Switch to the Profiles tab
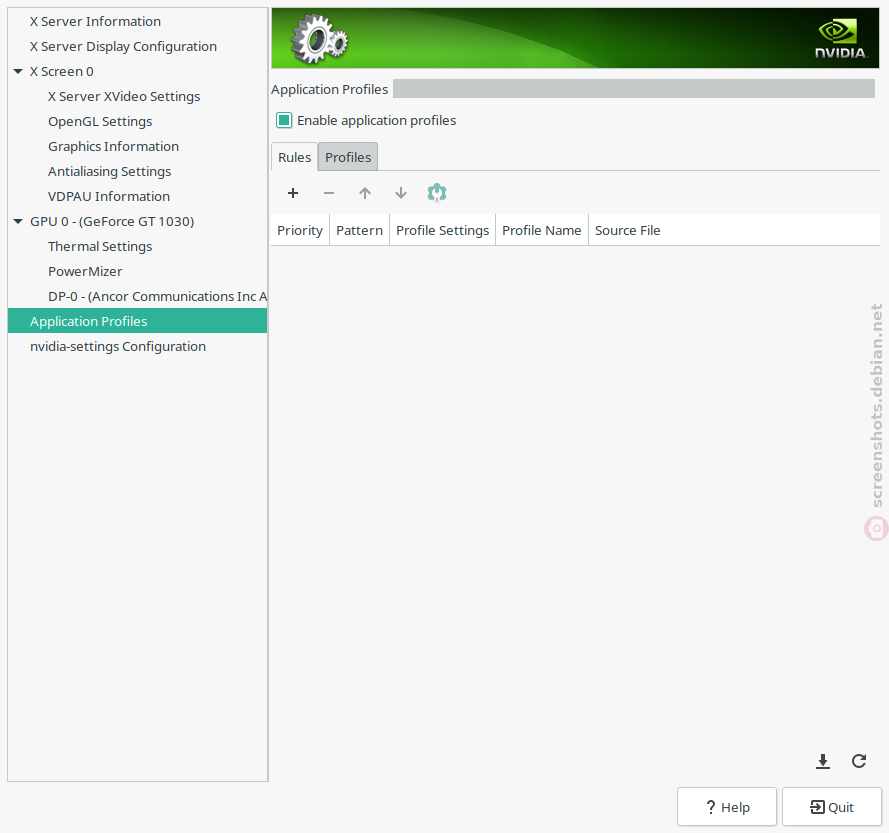This screenshot has width=889, height=833. pos(348,157)
